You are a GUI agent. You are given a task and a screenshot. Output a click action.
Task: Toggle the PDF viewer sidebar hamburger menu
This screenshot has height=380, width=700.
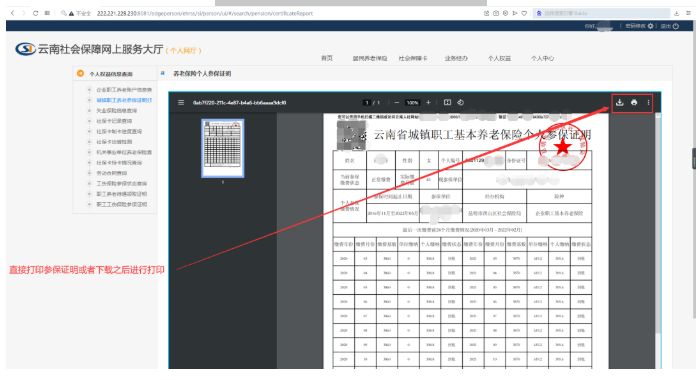tap(181, 102)
